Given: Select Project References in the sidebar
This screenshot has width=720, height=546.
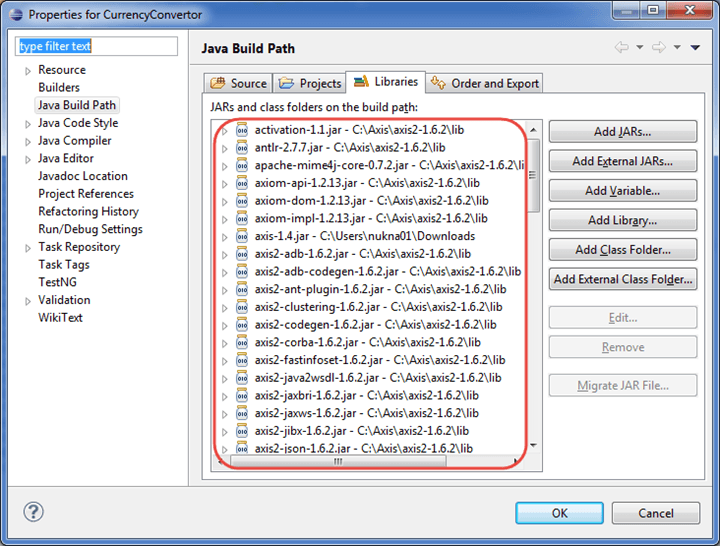Looking at the screenshot, I should pos(86,194).
